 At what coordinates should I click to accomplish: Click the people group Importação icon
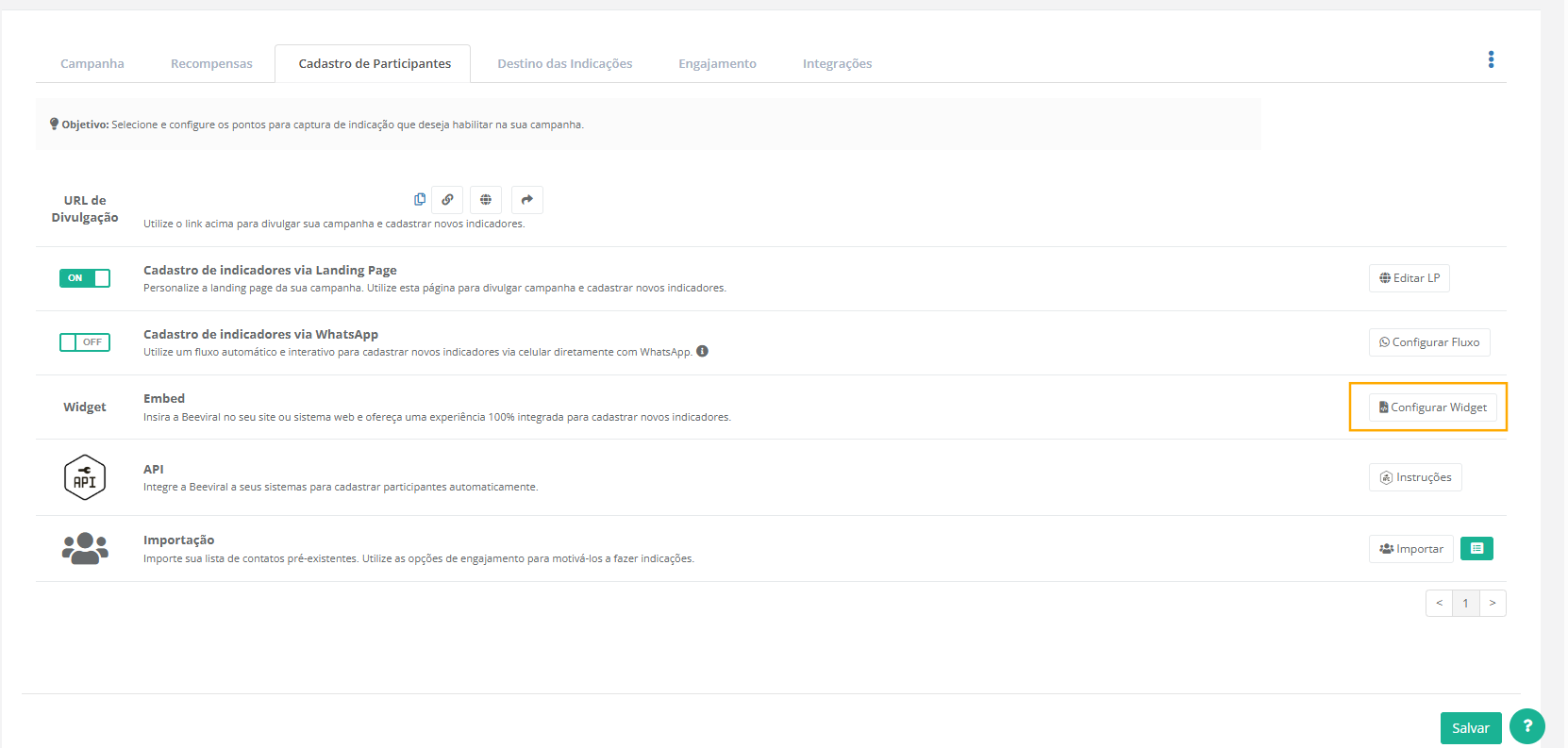coord(85,548)
